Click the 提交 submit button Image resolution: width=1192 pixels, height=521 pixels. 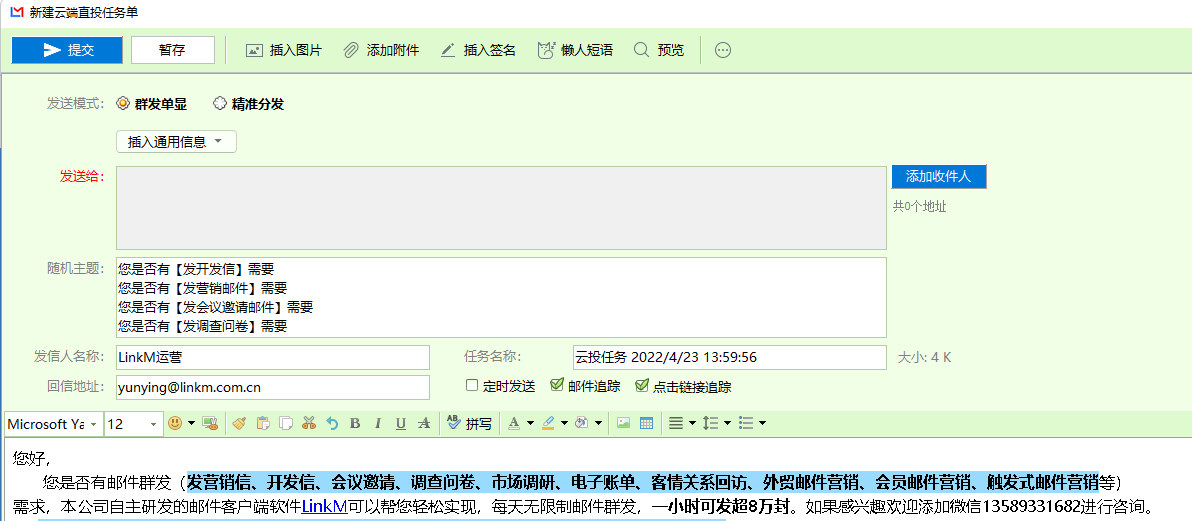click(x=67, y=50)
